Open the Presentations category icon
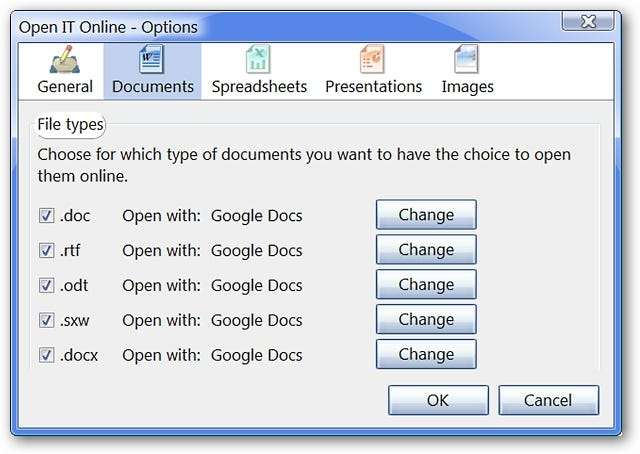Viewport: 640px width, 454px height. tap(373, 61)
